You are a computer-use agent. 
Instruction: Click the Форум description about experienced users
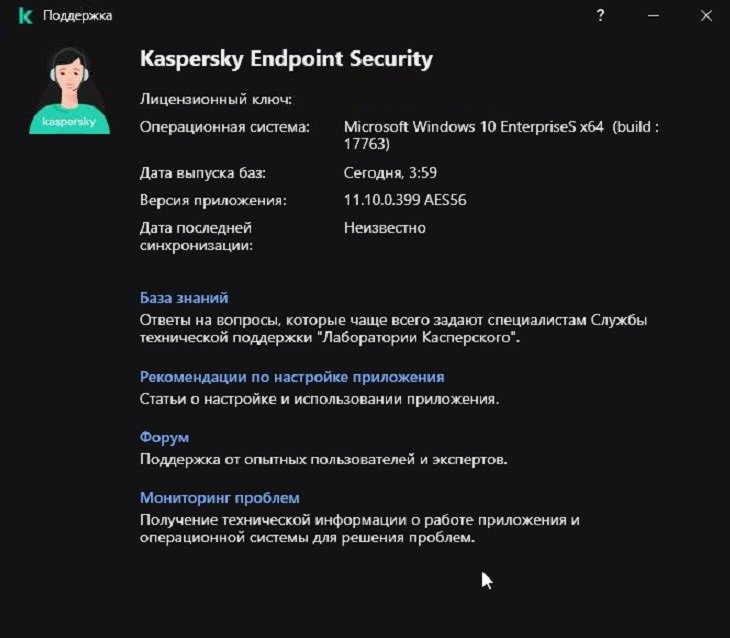pyautogui.click(x=323, y=459)
